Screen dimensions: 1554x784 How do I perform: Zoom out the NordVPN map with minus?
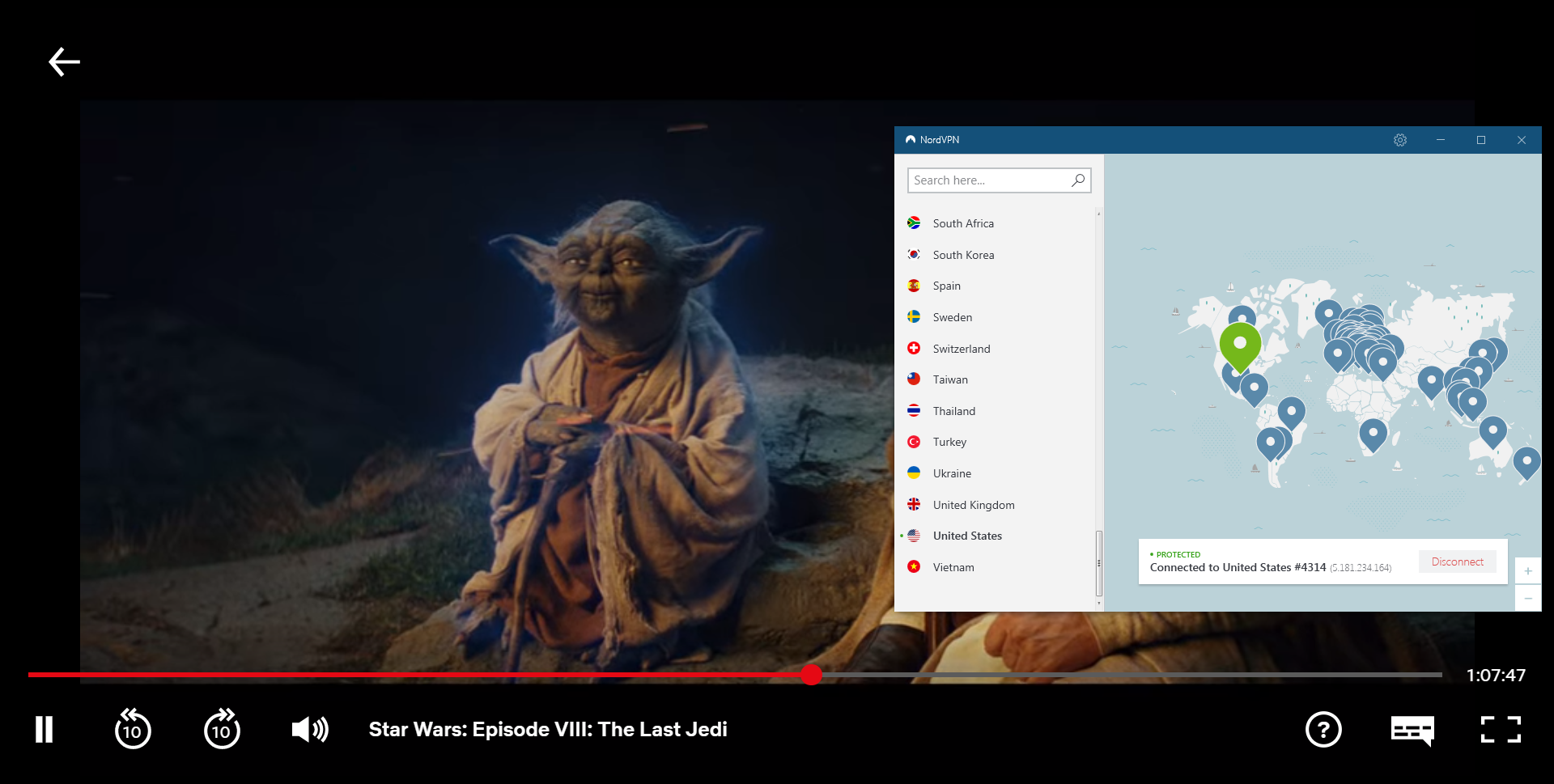[1528, 598]
